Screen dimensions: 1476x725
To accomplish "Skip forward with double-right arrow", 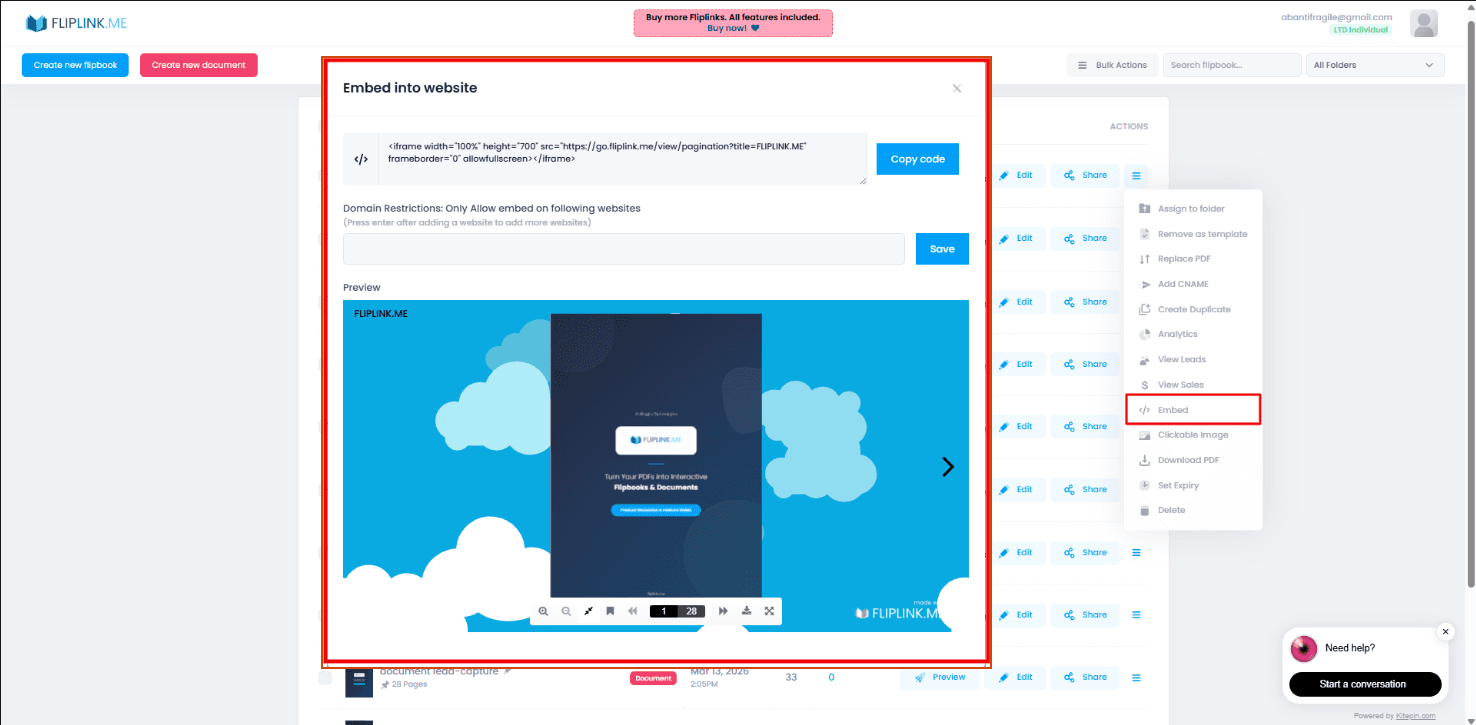I will (723, 611).
